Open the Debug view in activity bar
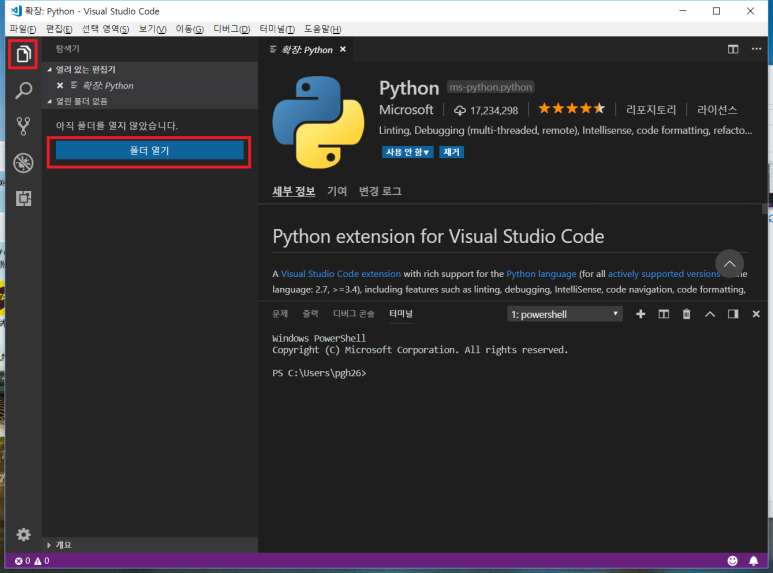 point(23,163)
